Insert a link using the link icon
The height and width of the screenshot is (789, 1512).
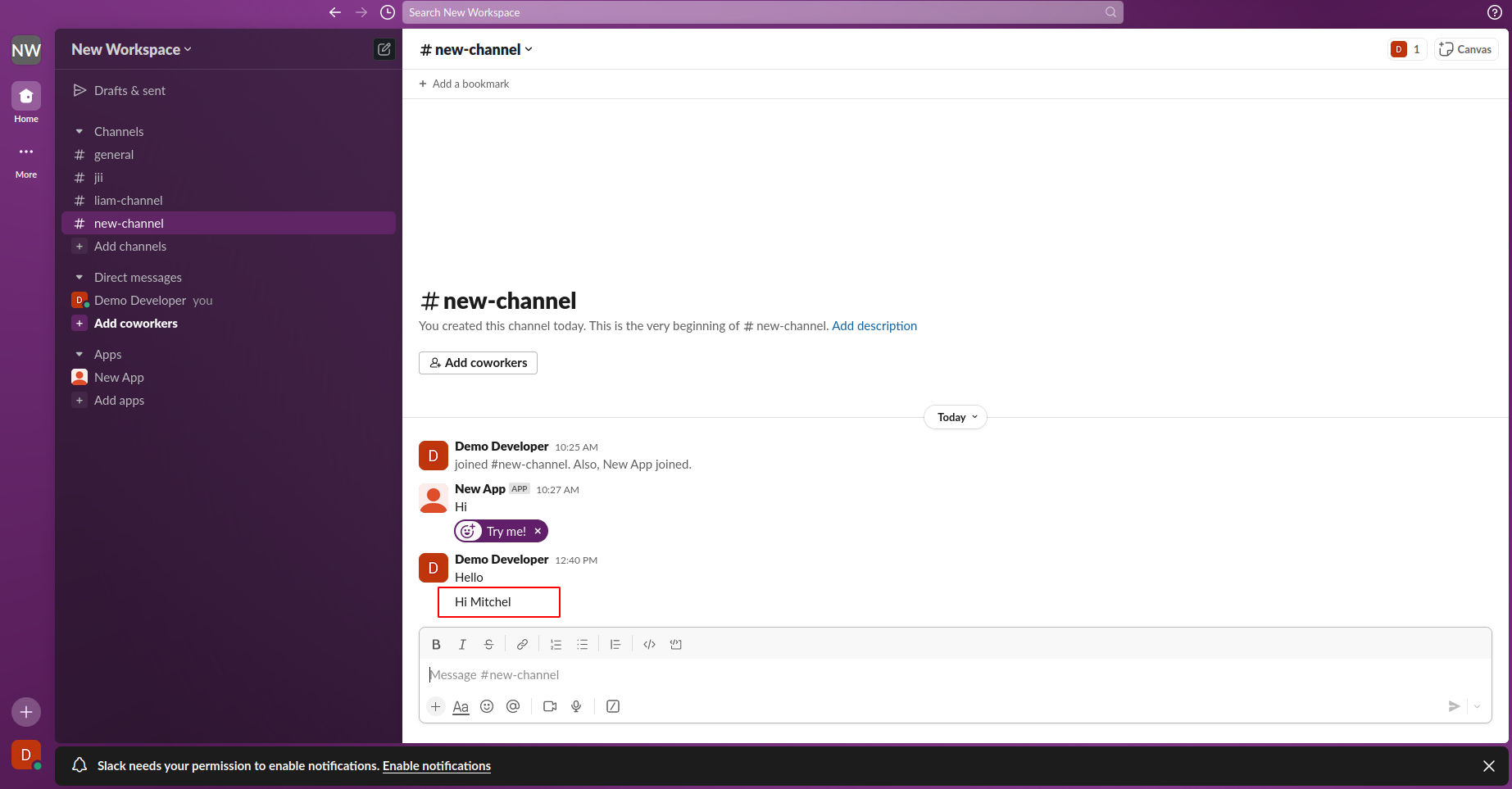click(522, 645)
